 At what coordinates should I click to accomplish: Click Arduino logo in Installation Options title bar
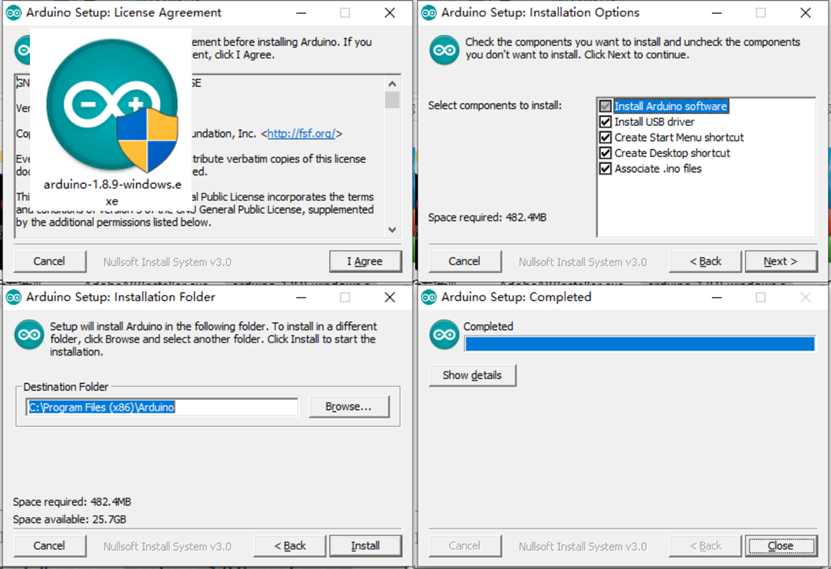click(429, 13)
